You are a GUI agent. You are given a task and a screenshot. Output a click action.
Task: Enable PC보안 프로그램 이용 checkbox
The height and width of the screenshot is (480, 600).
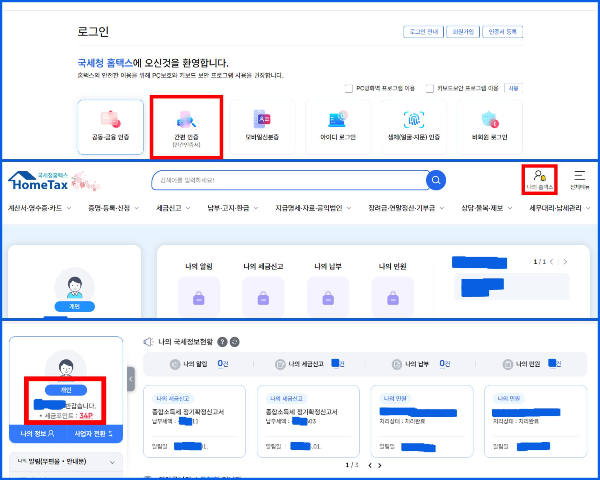[x=349, y=88]
